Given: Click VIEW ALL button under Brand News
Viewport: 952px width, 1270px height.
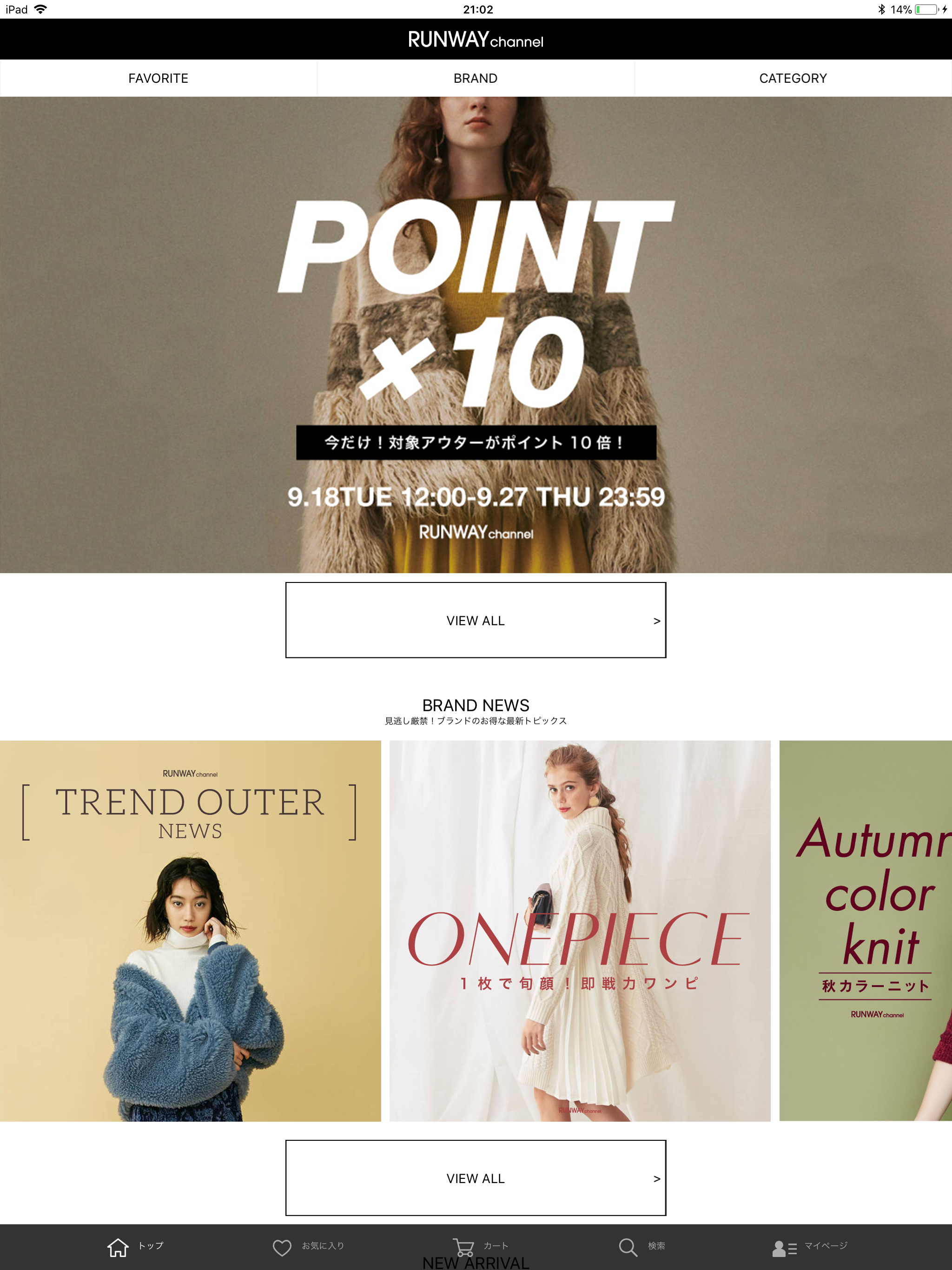Looking at the screenshot, I should tap(476, 1177).
